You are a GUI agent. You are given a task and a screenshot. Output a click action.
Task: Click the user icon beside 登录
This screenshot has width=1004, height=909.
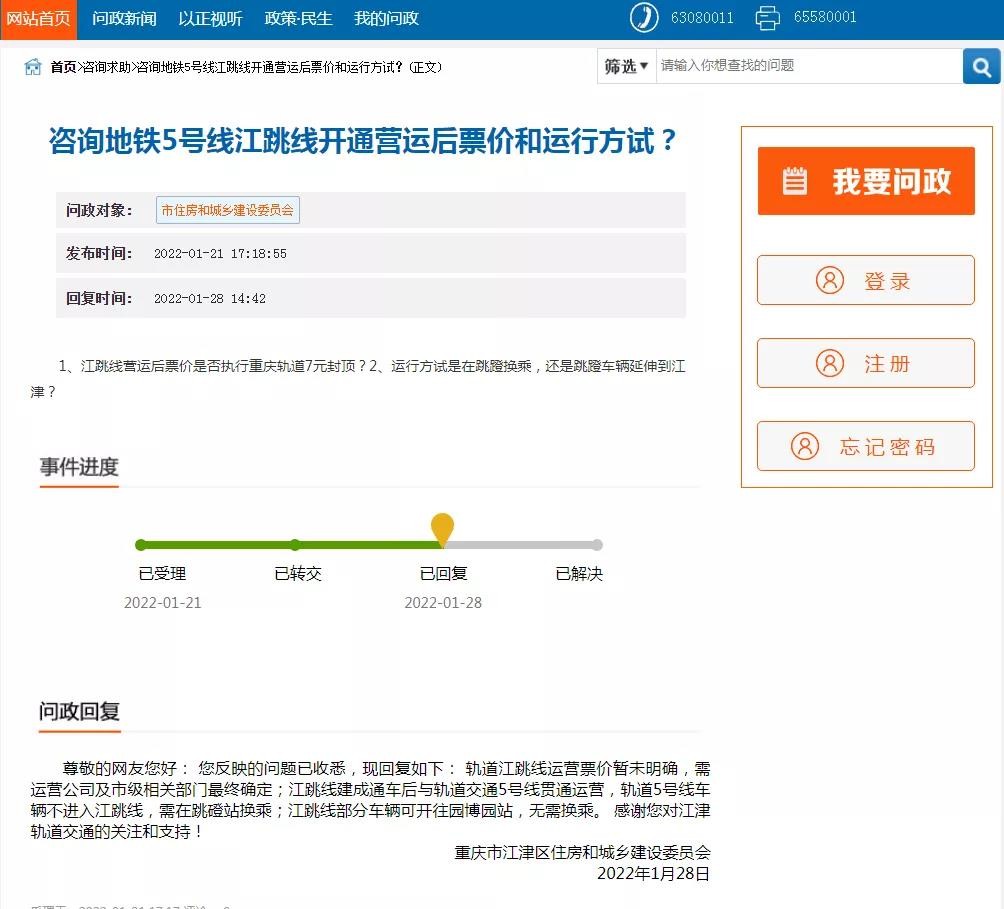(x=829, y=280)
